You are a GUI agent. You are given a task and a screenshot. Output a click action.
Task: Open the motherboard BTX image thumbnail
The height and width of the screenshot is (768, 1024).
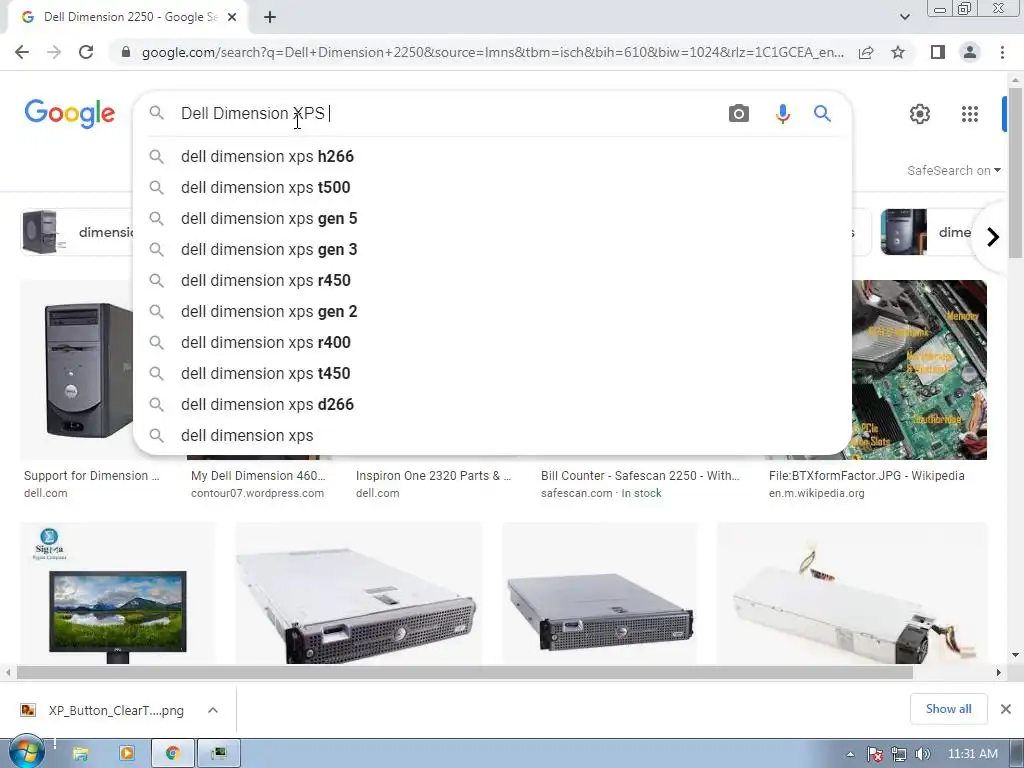click(x=920, y=370)
